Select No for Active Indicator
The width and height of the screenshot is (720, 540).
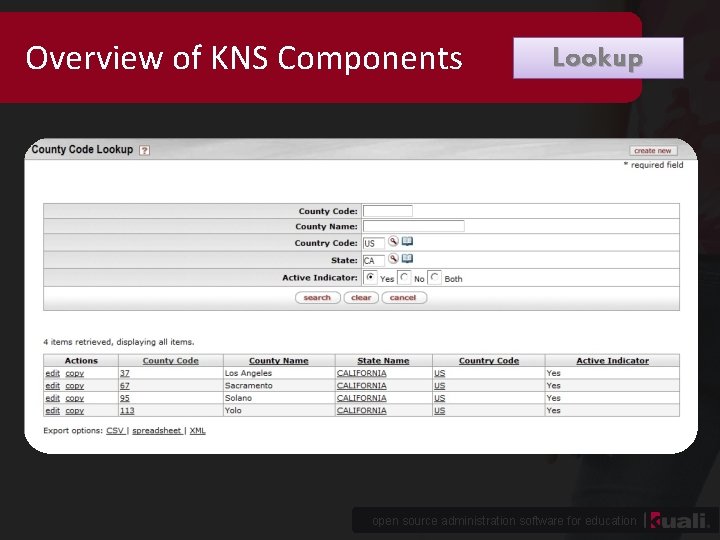point(404,277)
